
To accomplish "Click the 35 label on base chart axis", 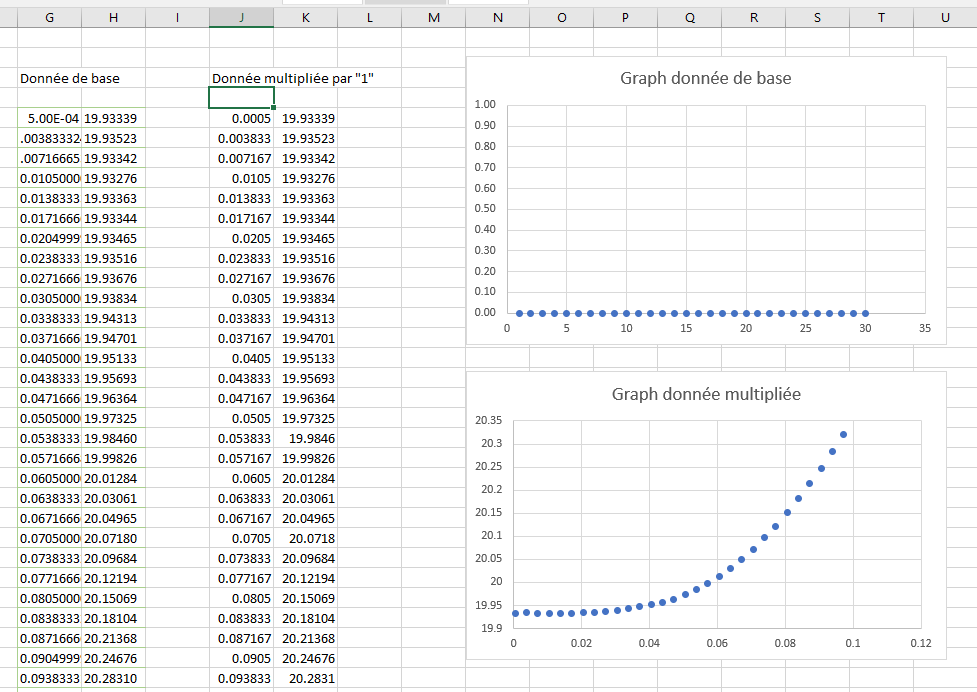I will tap(925, 328).
